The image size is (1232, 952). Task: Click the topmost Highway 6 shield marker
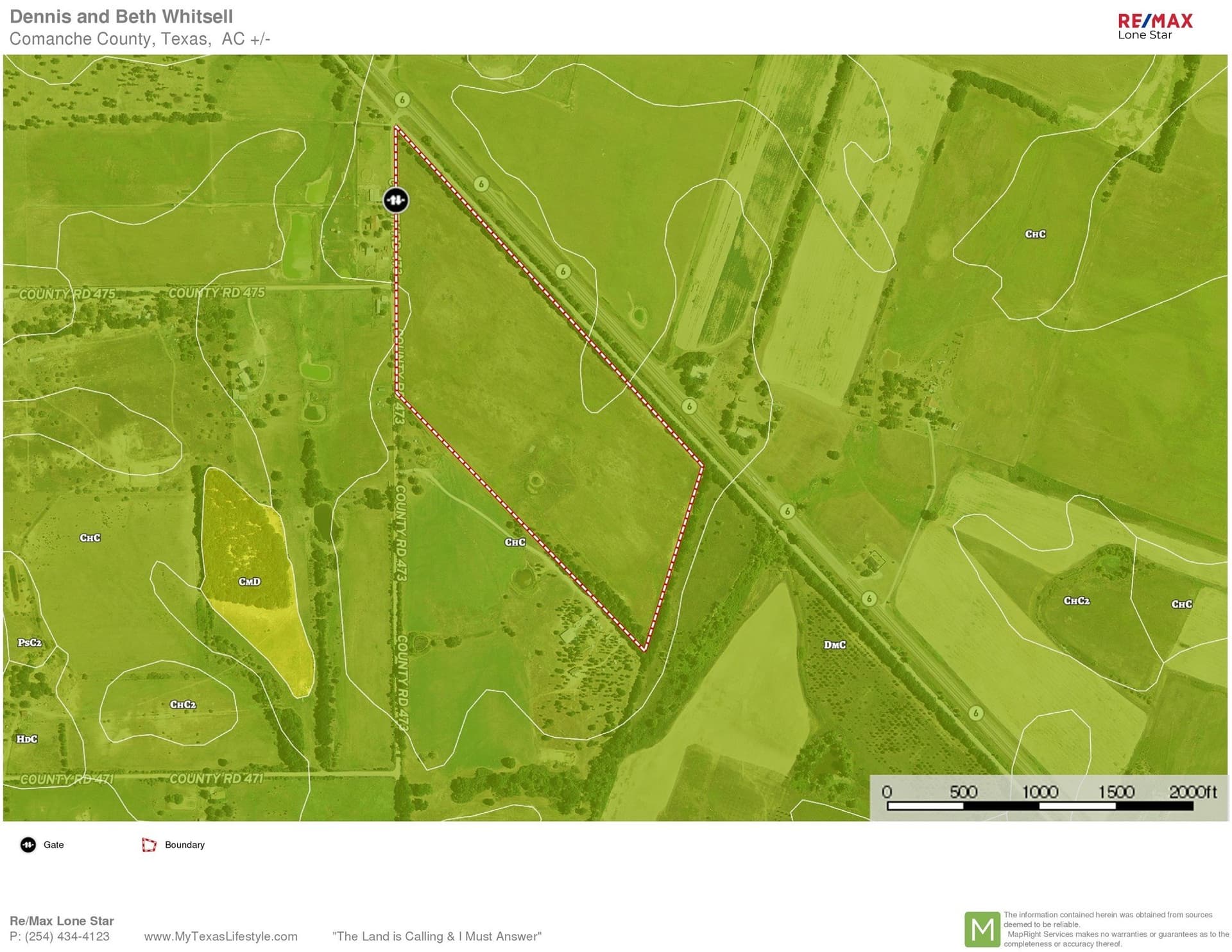pos(402,99)
